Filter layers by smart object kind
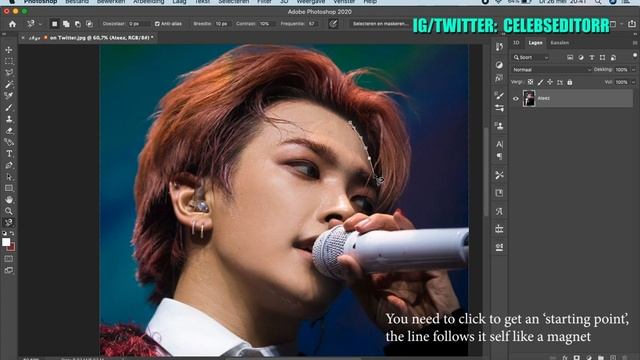 tap(613, 58)
